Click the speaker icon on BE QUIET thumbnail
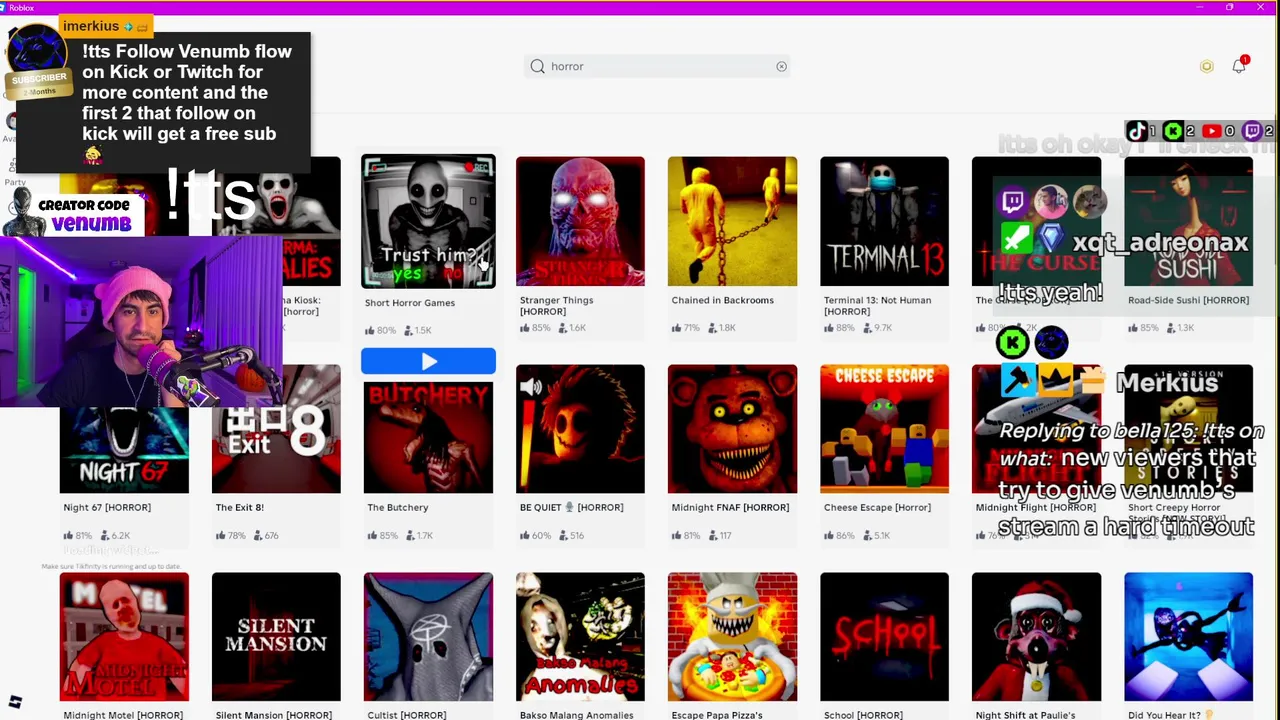1280x720 pixels. (531, 388)
